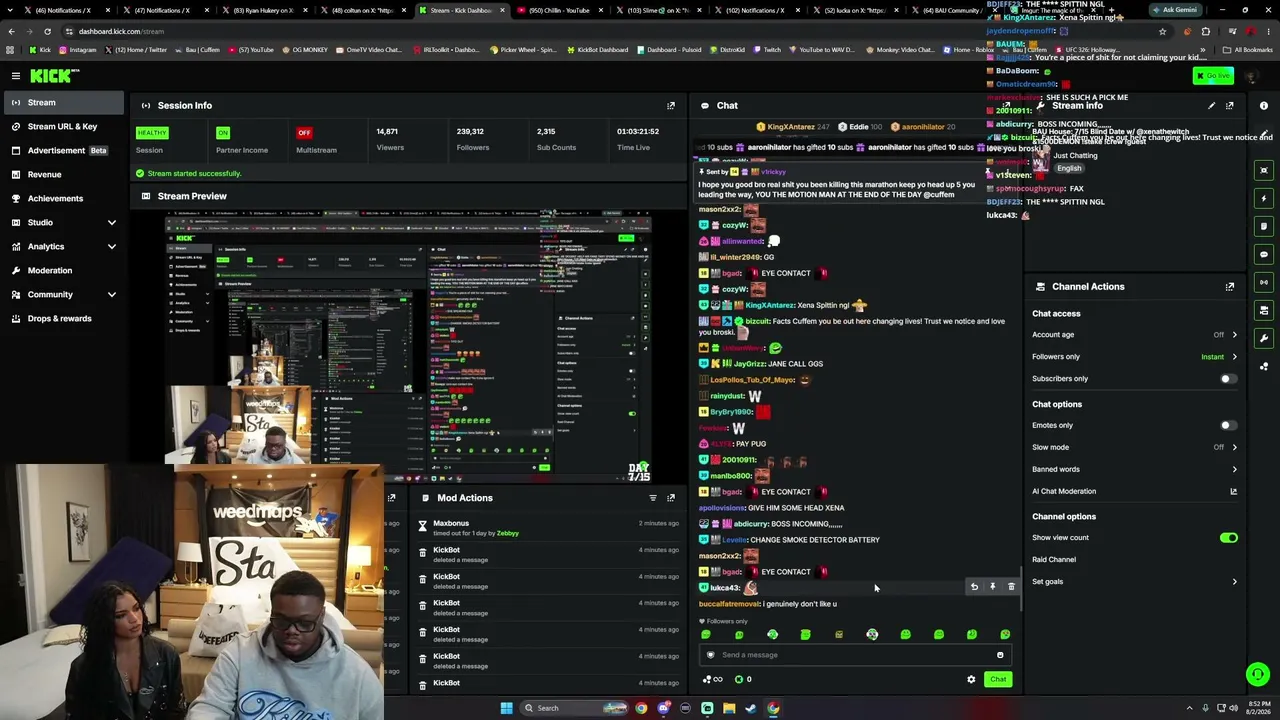Image resolution: width=1280 pixels, height=720 pixels.
Task: Open the info icon in right rail
Action: click(x=1264, y=105)
